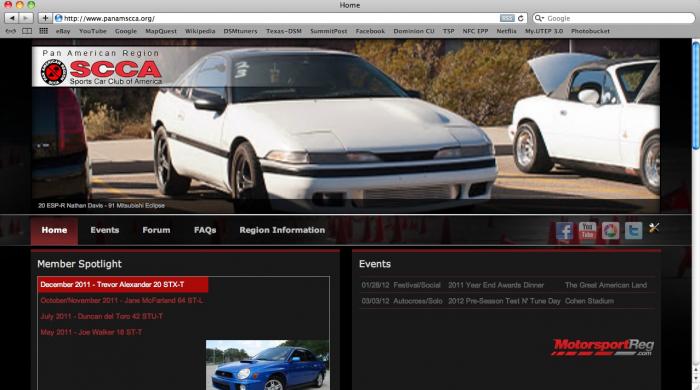Image resolution: width=700 pixels, height=390 pixels.
Task: Add a bookmark with the plus button
Action: (45, 18)
